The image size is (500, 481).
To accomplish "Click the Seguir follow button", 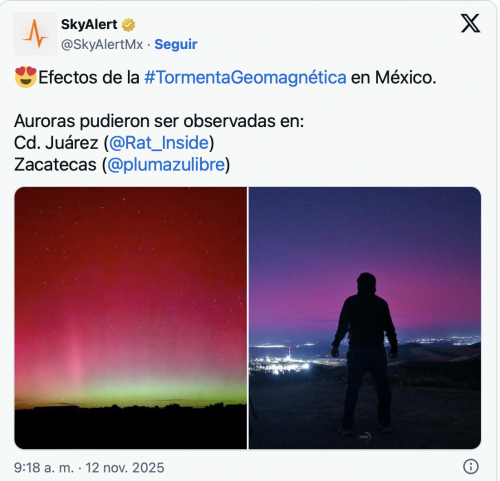I will click(x=176, y=44).
